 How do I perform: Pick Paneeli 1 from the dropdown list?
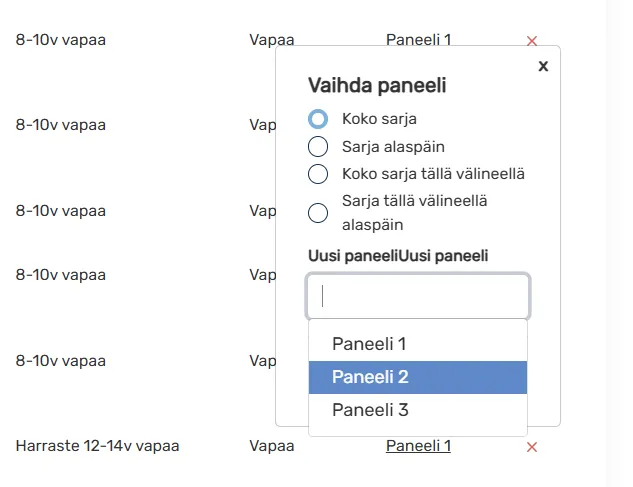(x=418, y=344)
